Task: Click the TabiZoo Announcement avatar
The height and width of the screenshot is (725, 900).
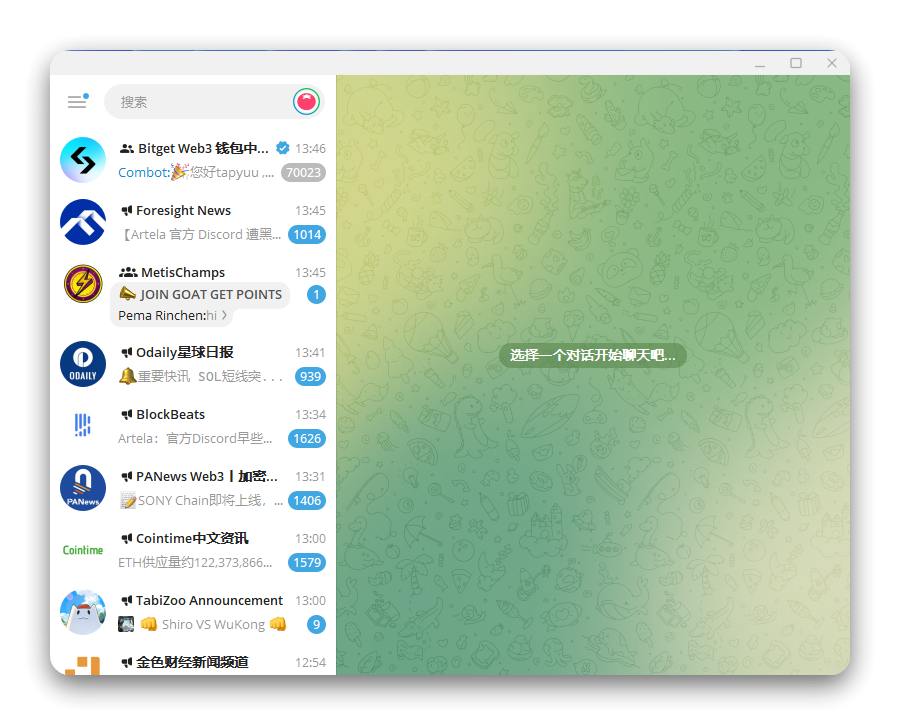Action: [82, 612]
